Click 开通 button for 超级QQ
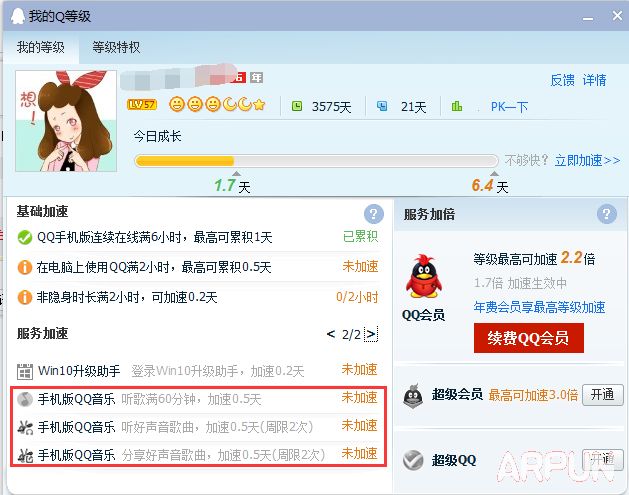629x495 pixels. click(x=603, y=459)
